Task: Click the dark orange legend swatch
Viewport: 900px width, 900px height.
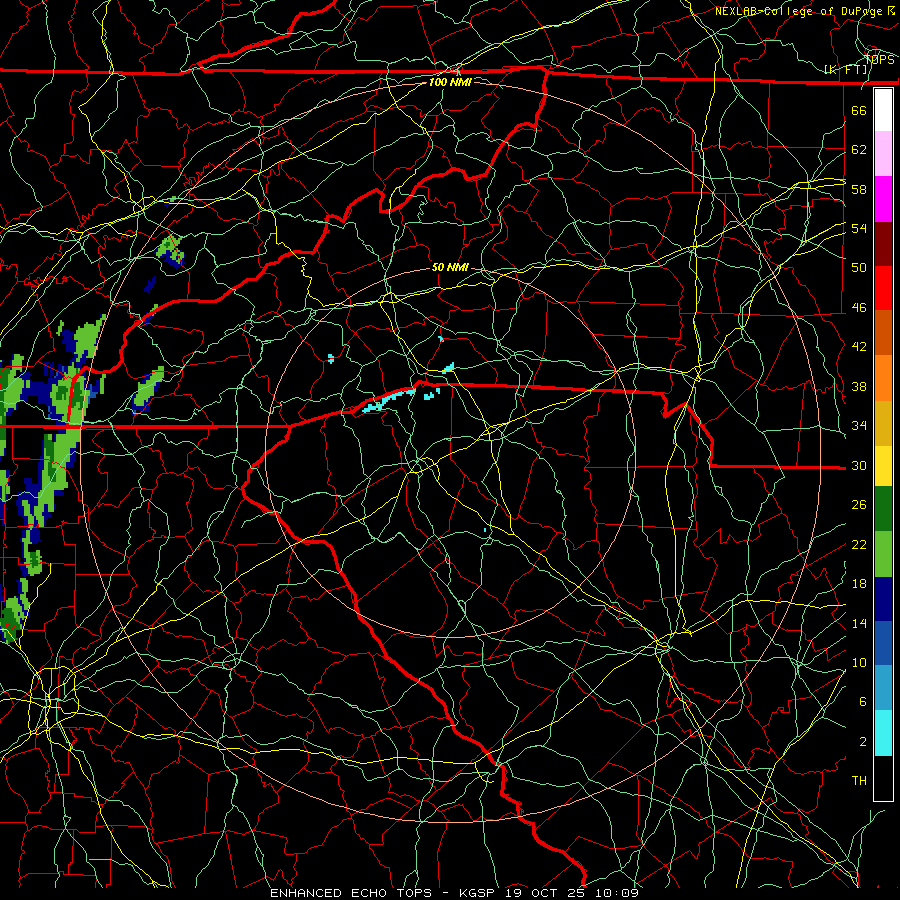Action: pyautogui.click(x=883, y=333)
